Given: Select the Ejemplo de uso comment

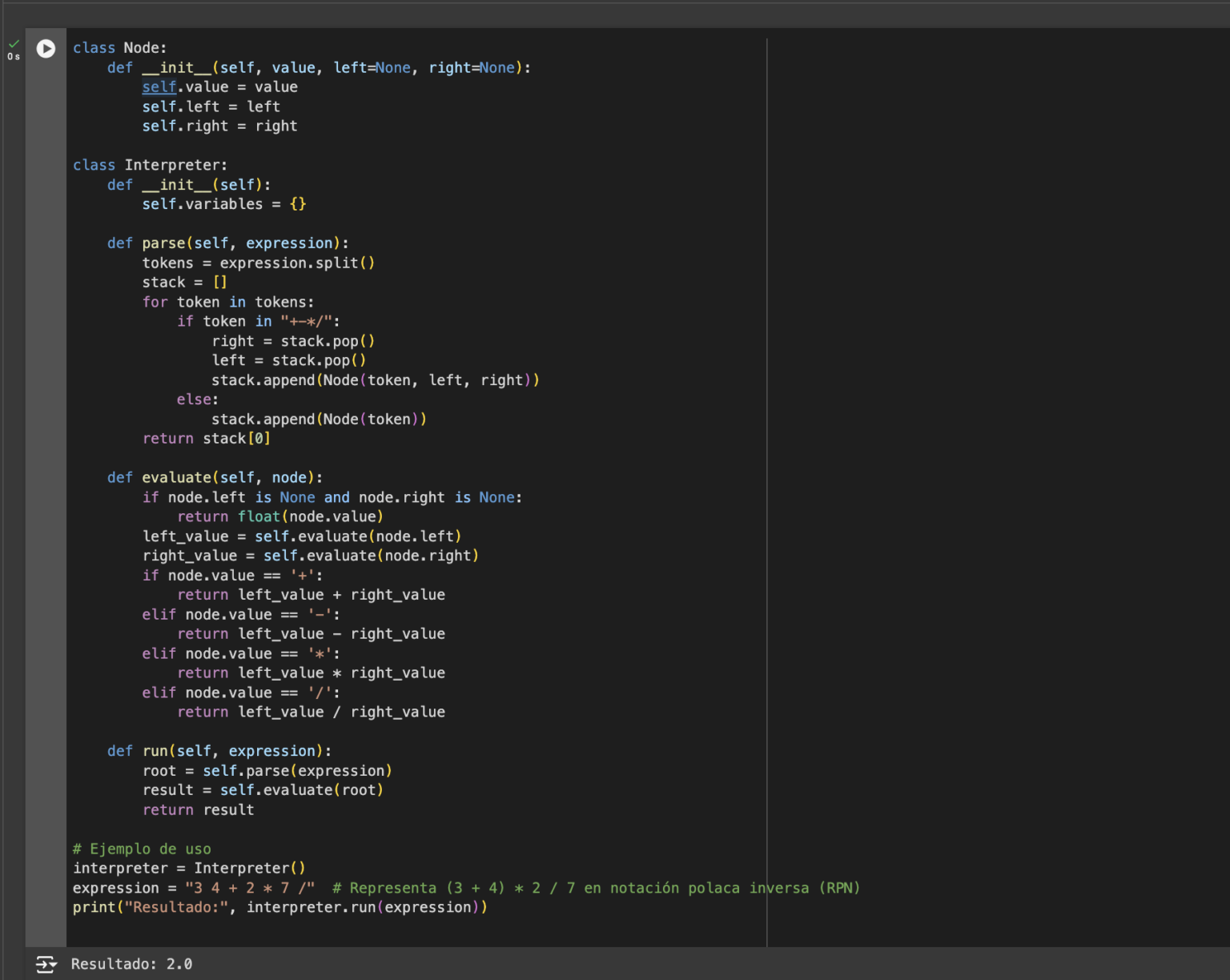Looking at the screenshot, I should tap(142, 849).
